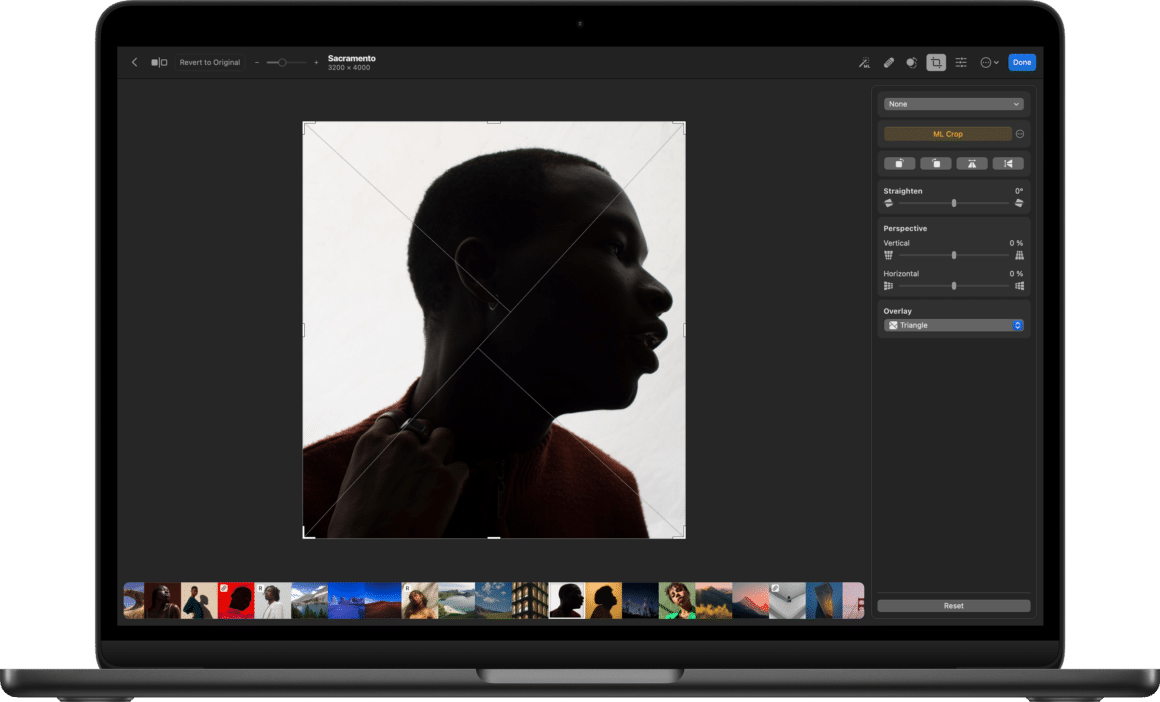
Task: Open the Overlay dropdown set to Triangle
Action: click(952, 325)
